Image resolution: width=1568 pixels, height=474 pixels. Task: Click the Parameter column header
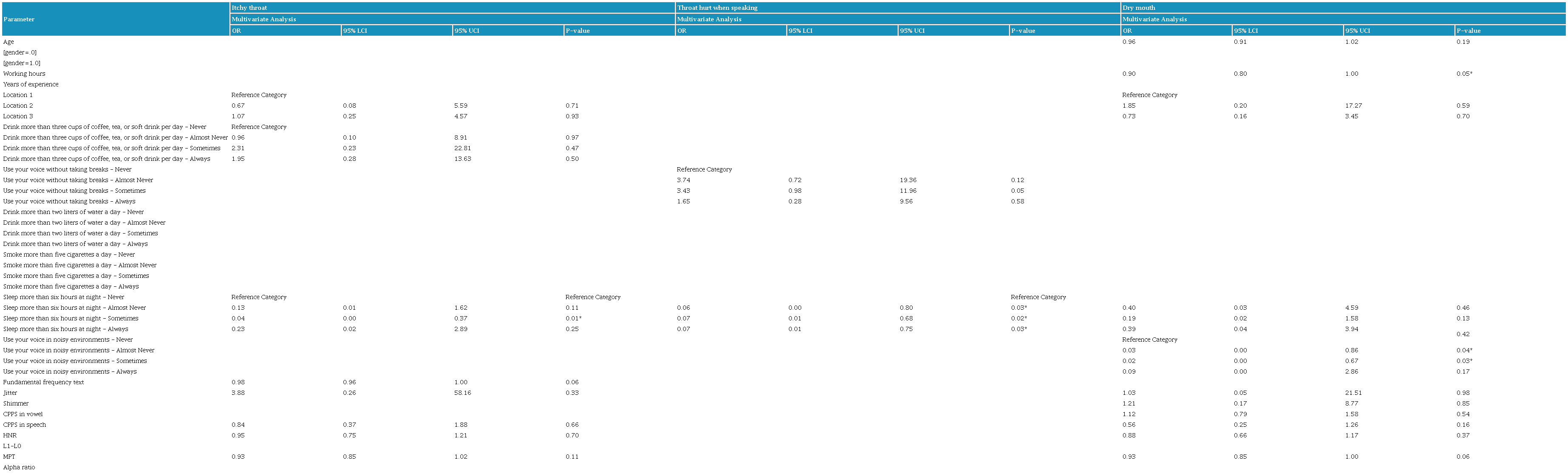click(19, 19)
